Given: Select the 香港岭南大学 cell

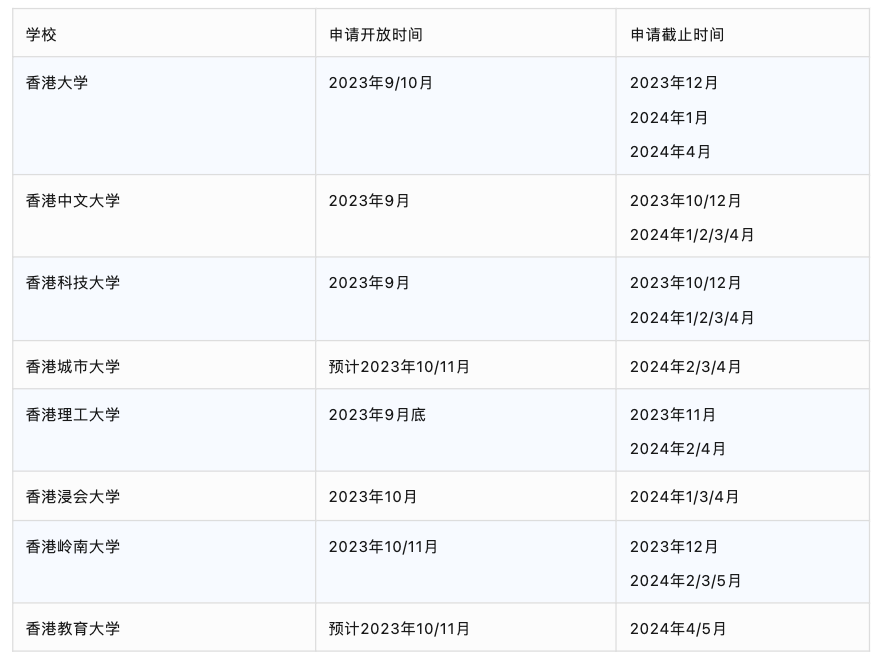Looking at the screenshot, I should tap(73, 547).
